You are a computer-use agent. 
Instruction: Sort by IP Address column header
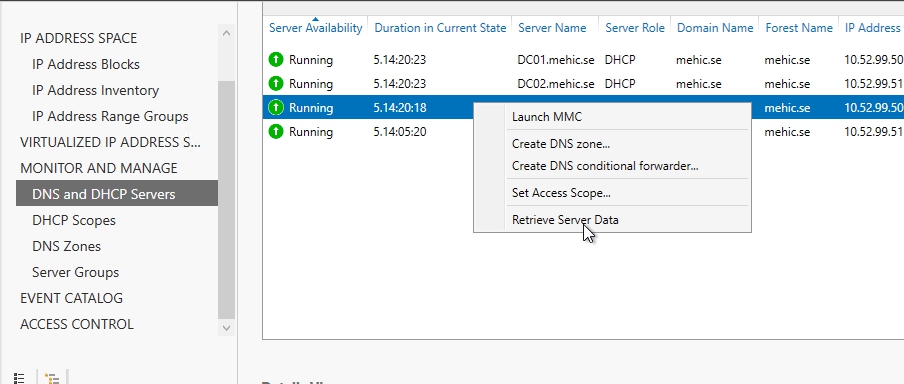872,28
